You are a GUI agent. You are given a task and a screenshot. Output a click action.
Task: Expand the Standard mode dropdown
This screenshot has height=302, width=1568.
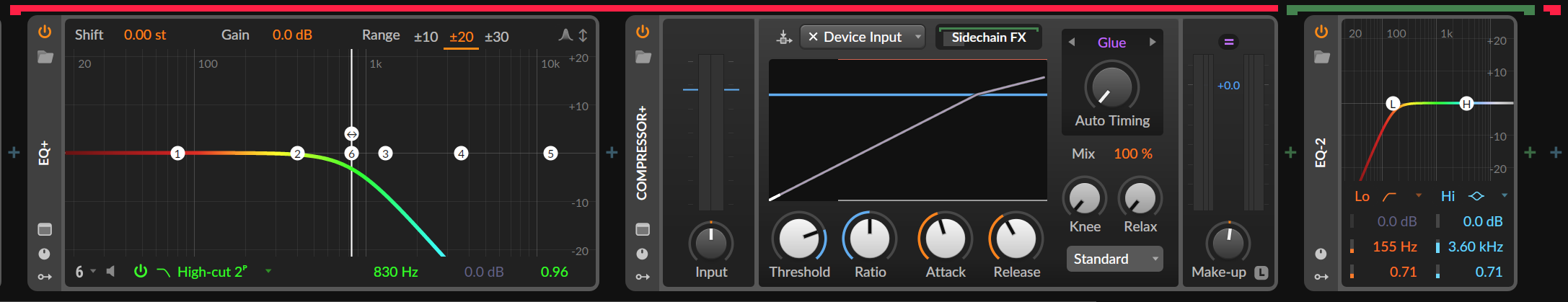[x=1114, y=259]
